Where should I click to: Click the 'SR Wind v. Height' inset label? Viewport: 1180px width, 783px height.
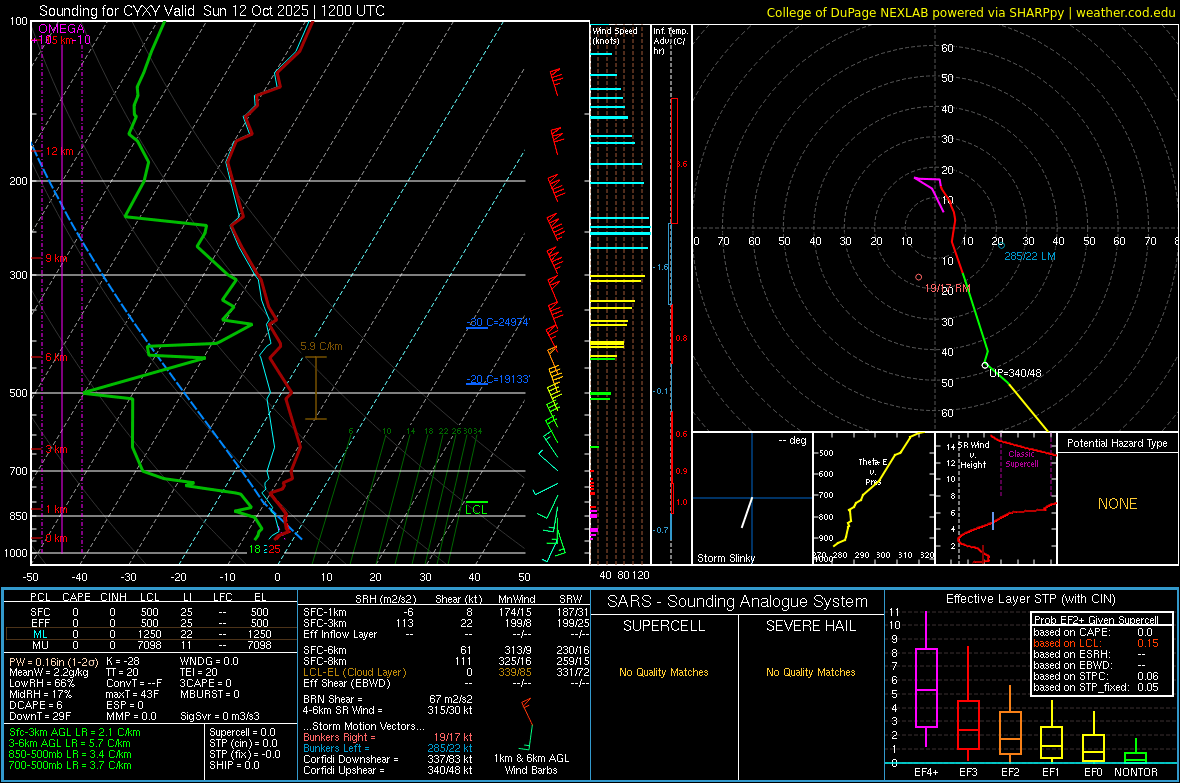pos(973,455)
